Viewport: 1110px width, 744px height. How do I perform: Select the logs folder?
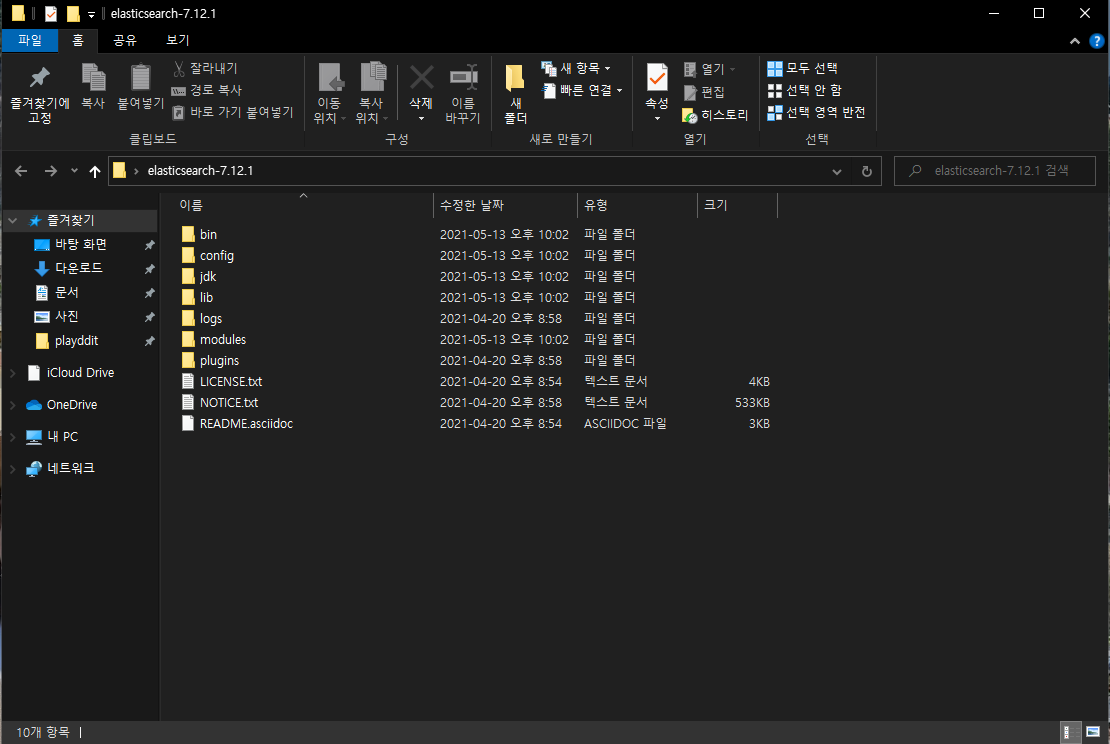pos(210,319)
